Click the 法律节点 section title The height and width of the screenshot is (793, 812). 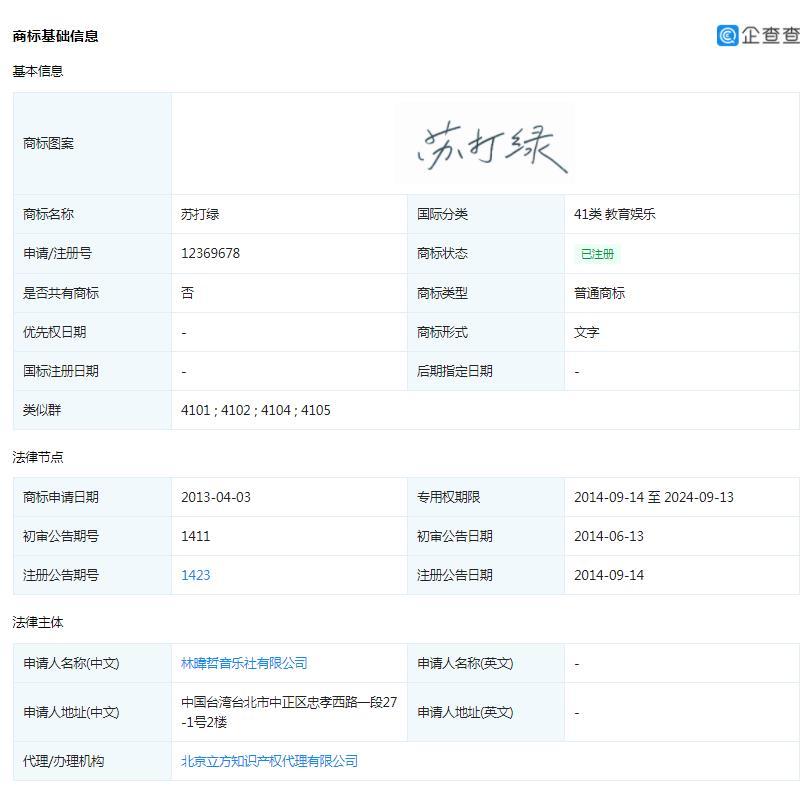(x=38, y=457)
